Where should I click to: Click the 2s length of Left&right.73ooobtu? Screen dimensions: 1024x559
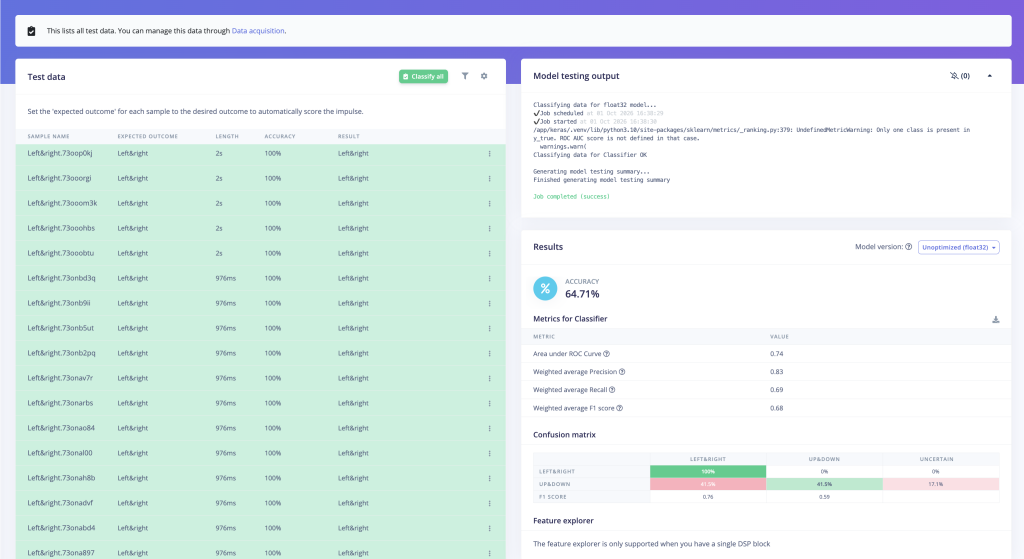(x=219, y=253)
